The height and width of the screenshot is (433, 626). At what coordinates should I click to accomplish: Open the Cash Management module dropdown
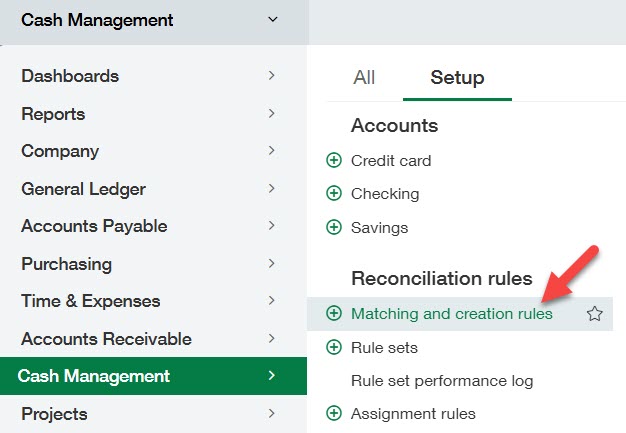click(273, 20)
